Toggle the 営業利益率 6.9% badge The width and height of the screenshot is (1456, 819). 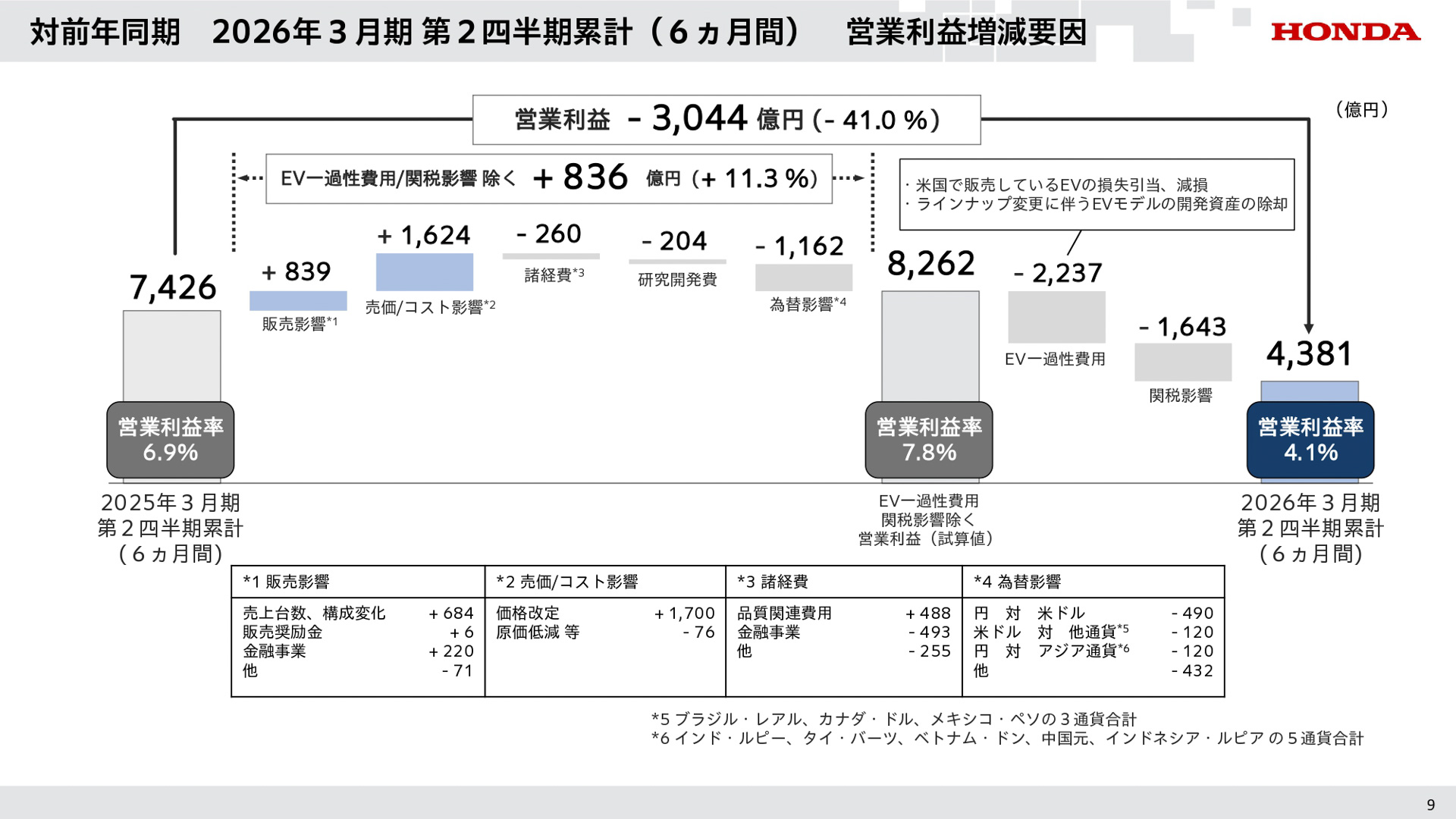[170, 440]
